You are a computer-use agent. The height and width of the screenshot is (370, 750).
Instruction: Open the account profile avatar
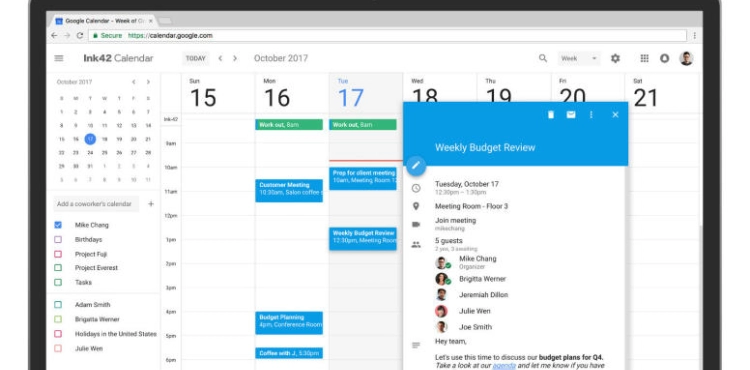click(x=686, y=58)
